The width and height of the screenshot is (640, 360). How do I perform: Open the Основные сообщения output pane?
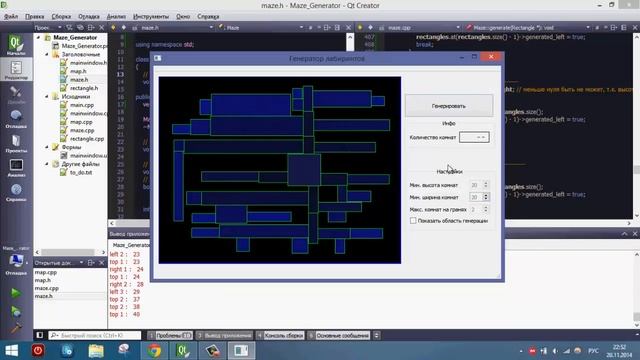[338, 336]
